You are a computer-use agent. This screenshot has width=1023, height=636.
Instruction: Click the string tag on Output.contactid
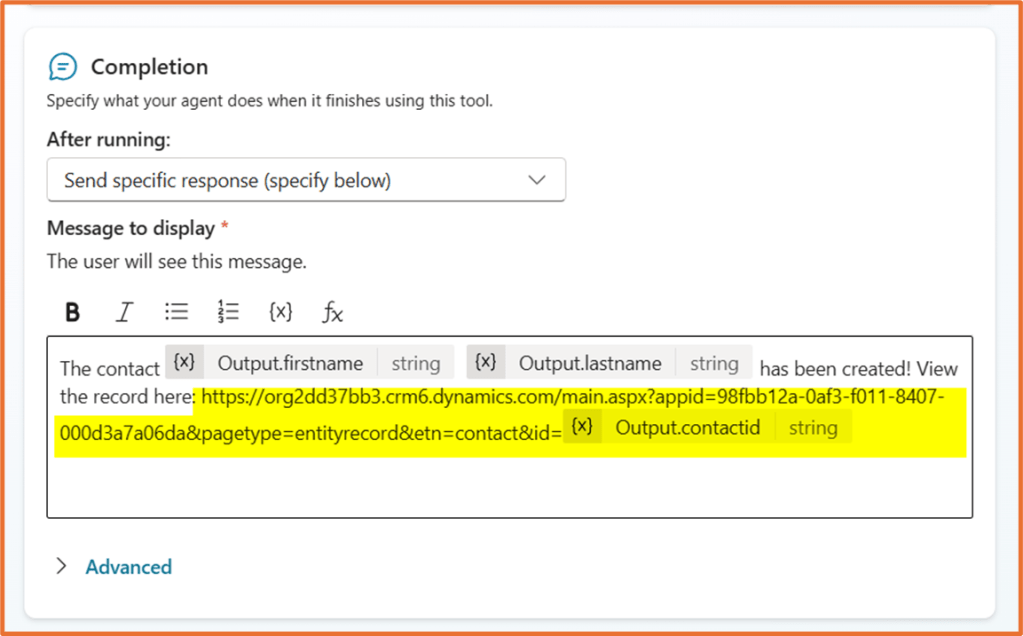pos(813,427)
